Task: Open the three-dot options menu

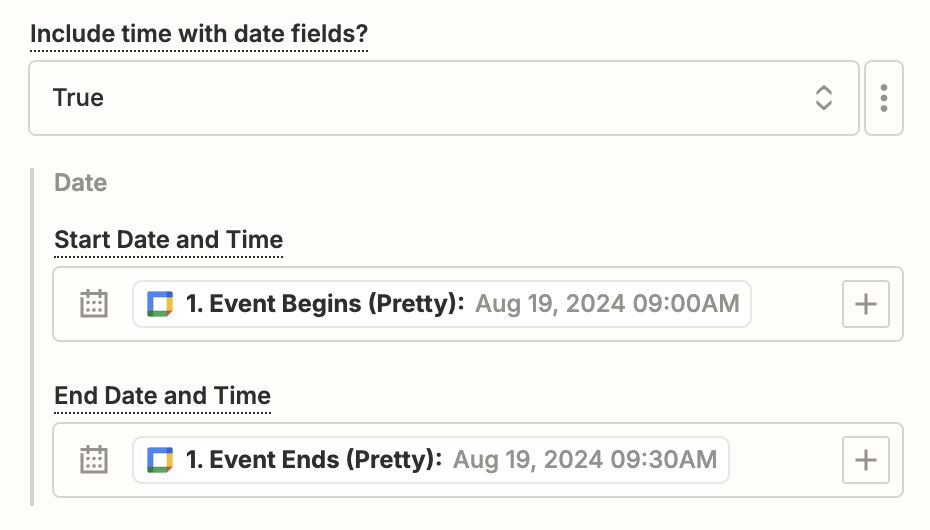Action: tap(883, 98)
